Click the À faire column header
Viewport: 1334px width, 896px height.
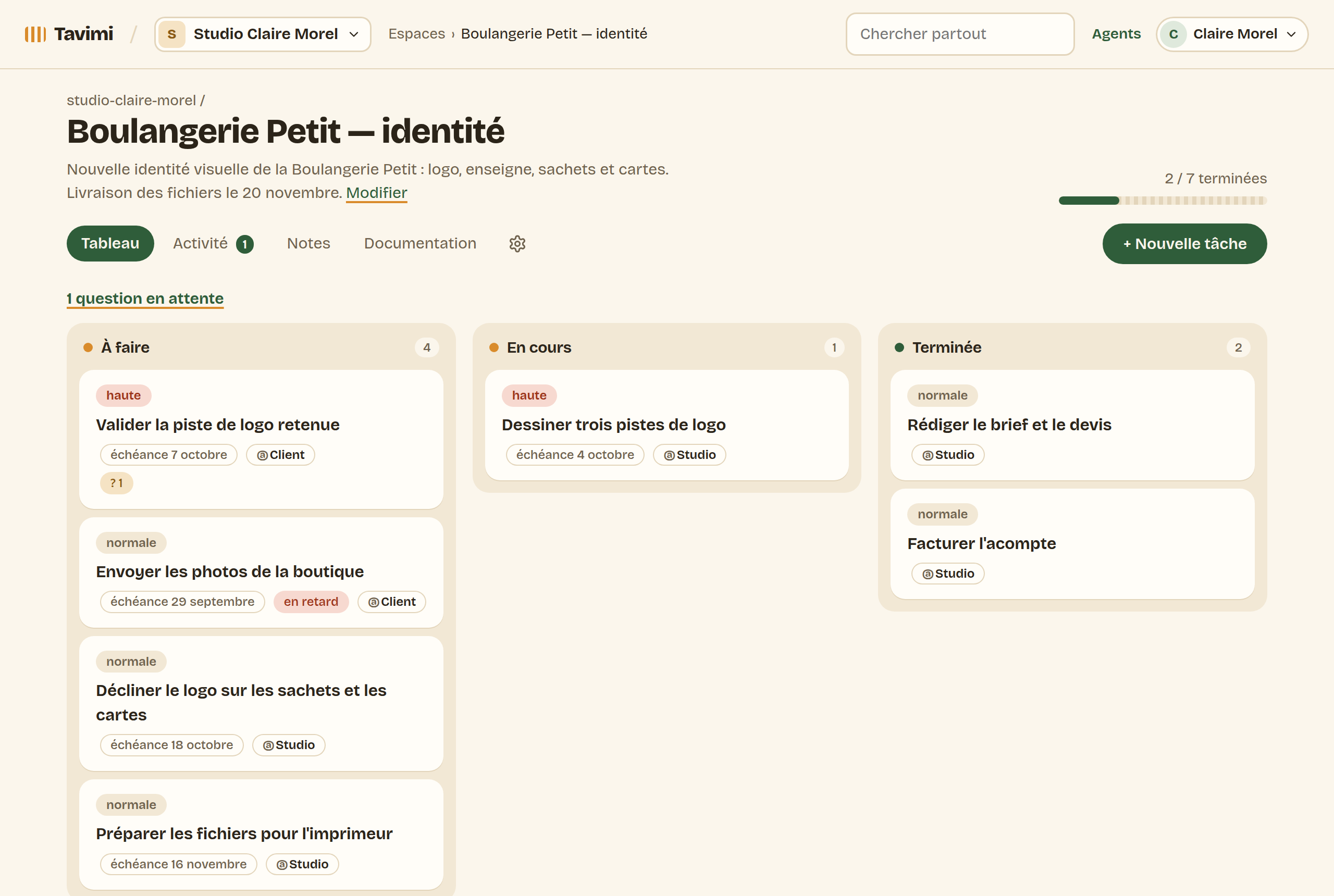click(x=261, y=347)
